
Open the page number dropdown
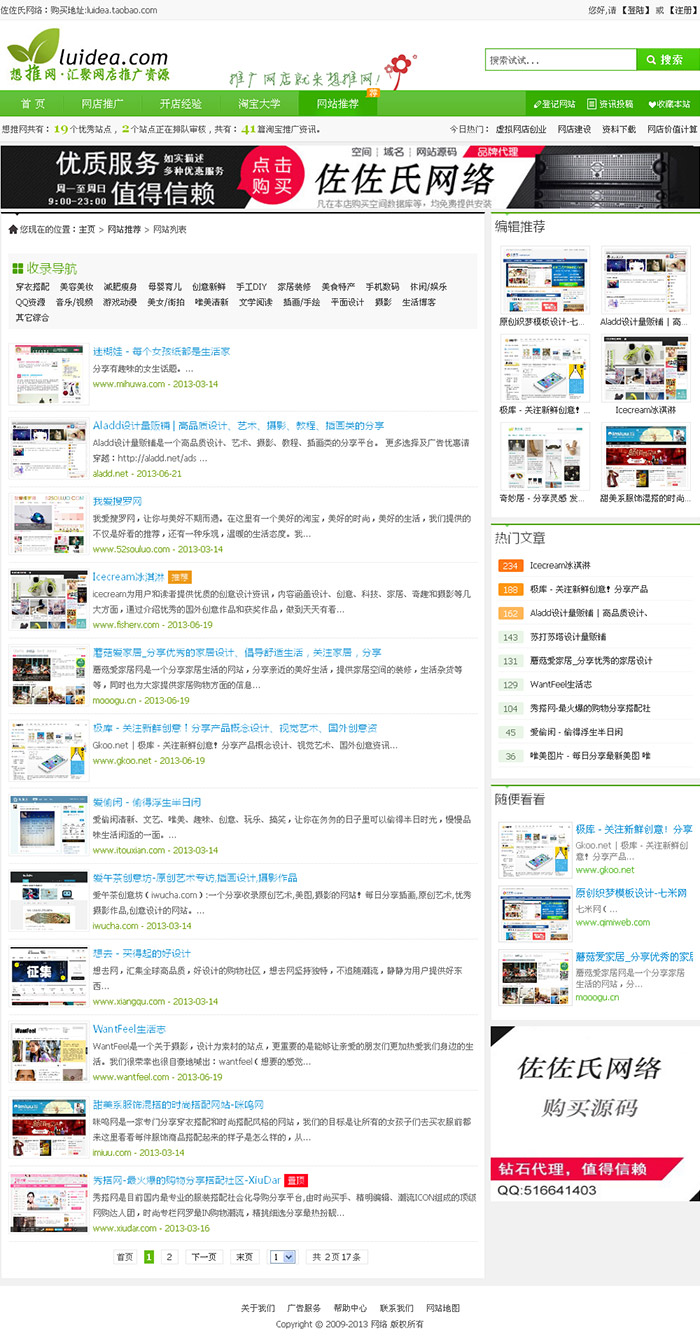pos(282,1257)
